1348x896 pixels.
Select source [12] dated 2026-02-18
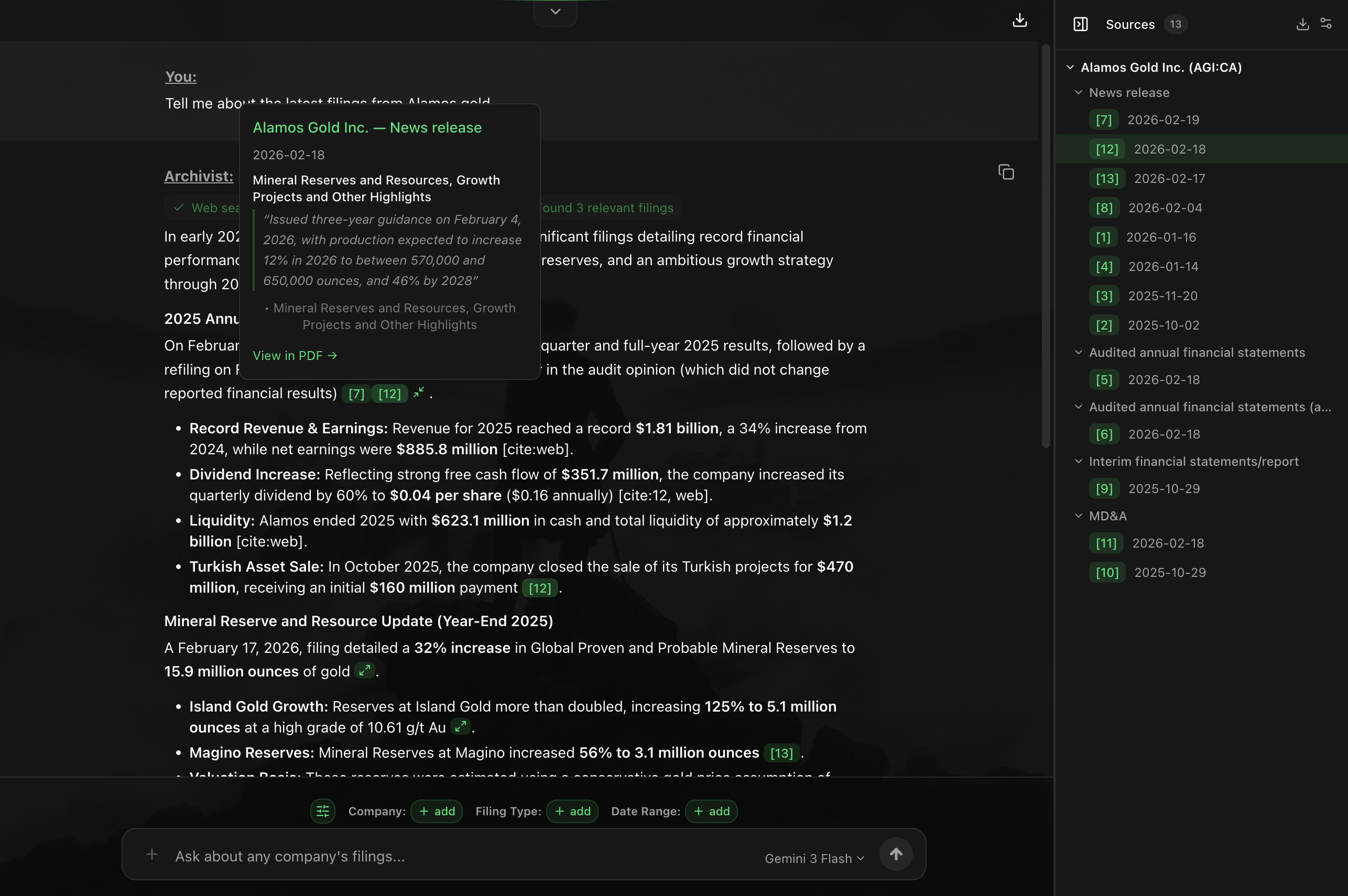point(1201,149)
